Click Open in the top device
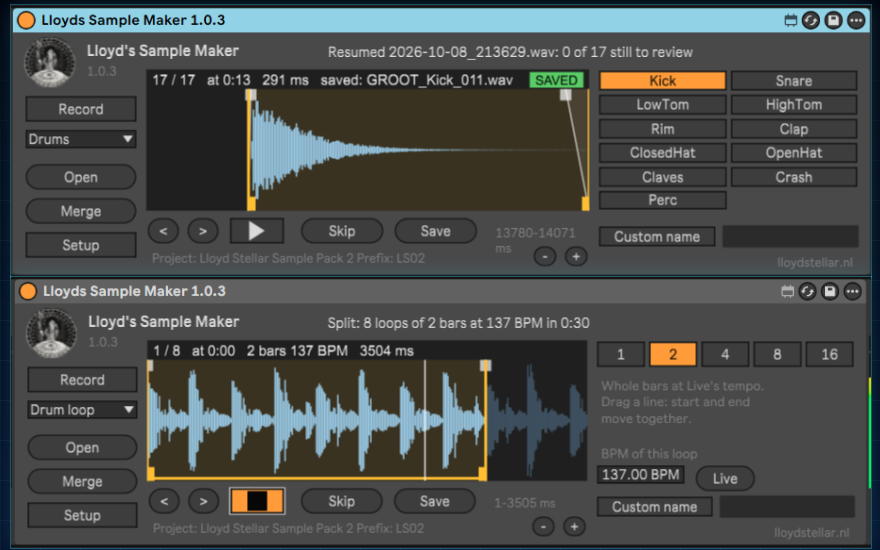Screen dimensions: 880x550 coord(81,177)
